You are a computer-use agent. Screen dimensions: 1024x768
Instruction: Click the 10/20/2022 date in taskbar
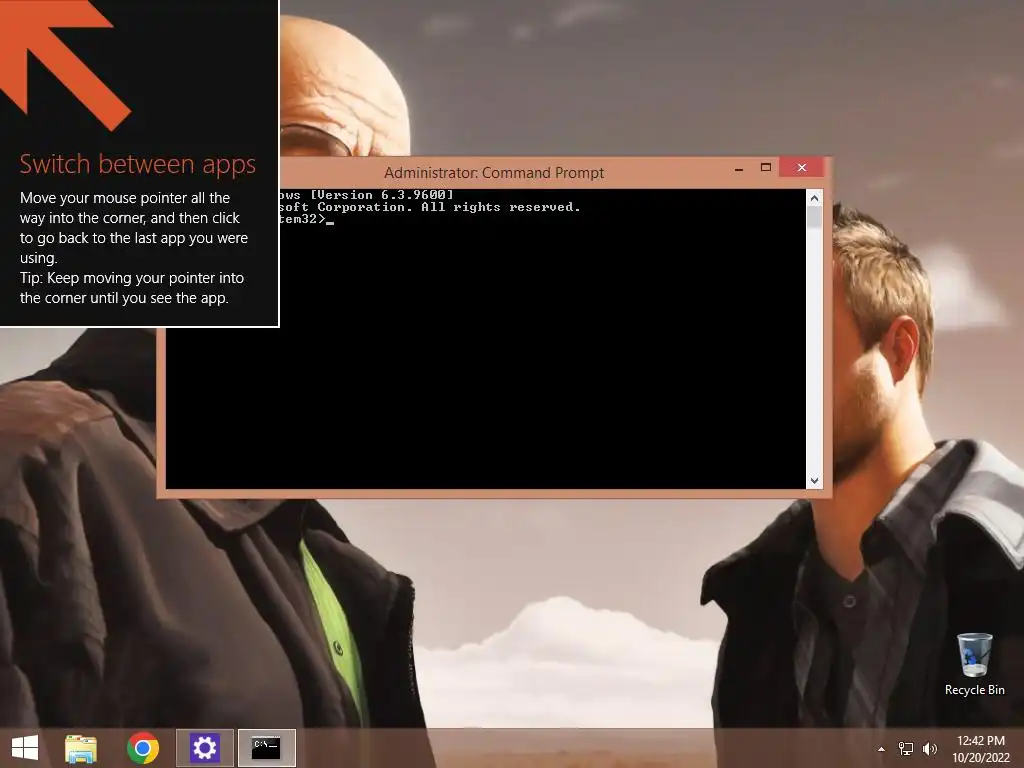click(x=981, y=758)
